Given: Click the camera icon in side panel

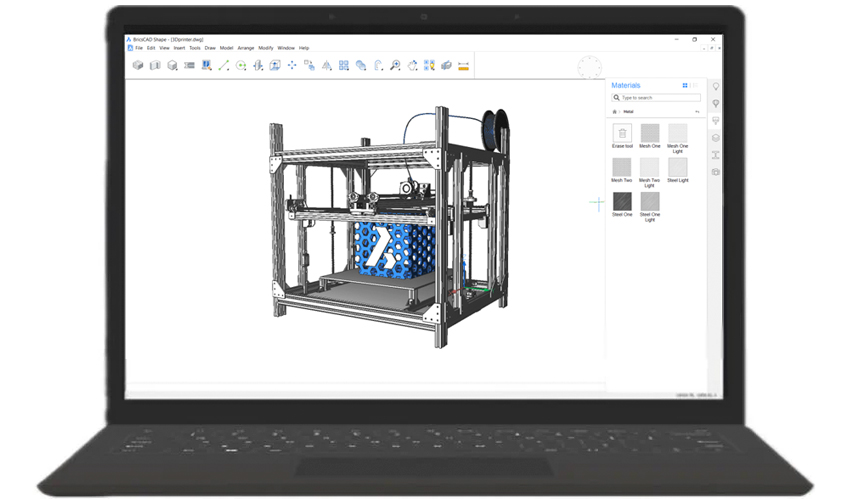Looking at the screenshot, I should (716, 172).
